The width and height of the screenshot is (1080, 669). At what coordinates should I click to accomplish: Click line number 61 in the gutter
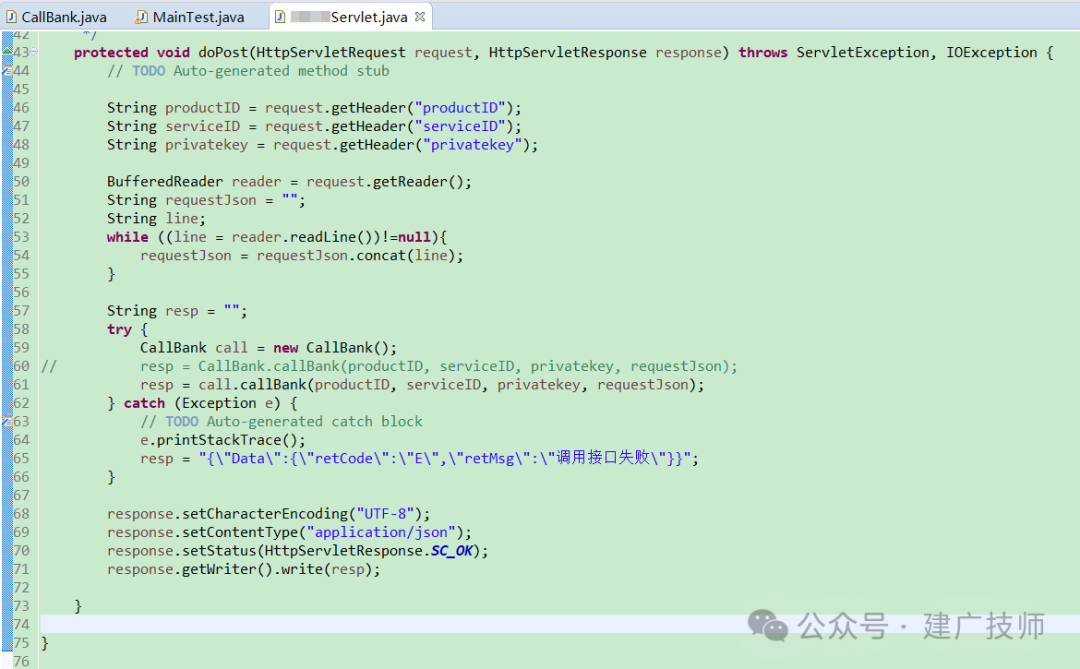(x=21, y=384)
